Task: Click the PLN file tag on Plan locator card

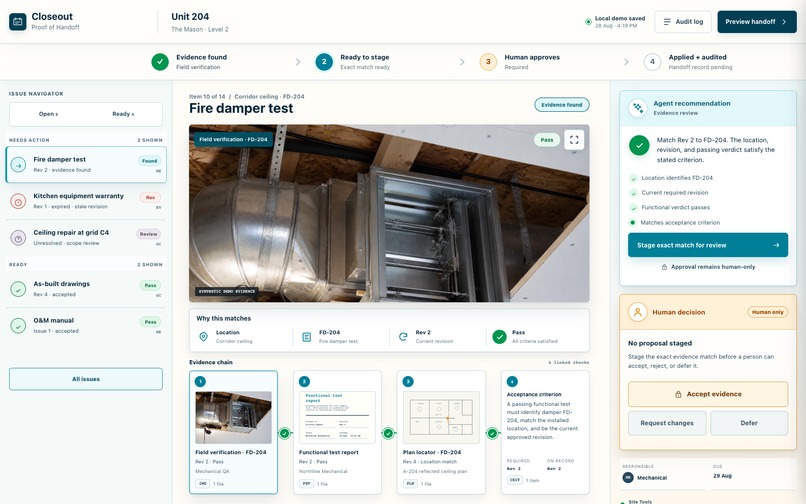Action: [410, 484]
